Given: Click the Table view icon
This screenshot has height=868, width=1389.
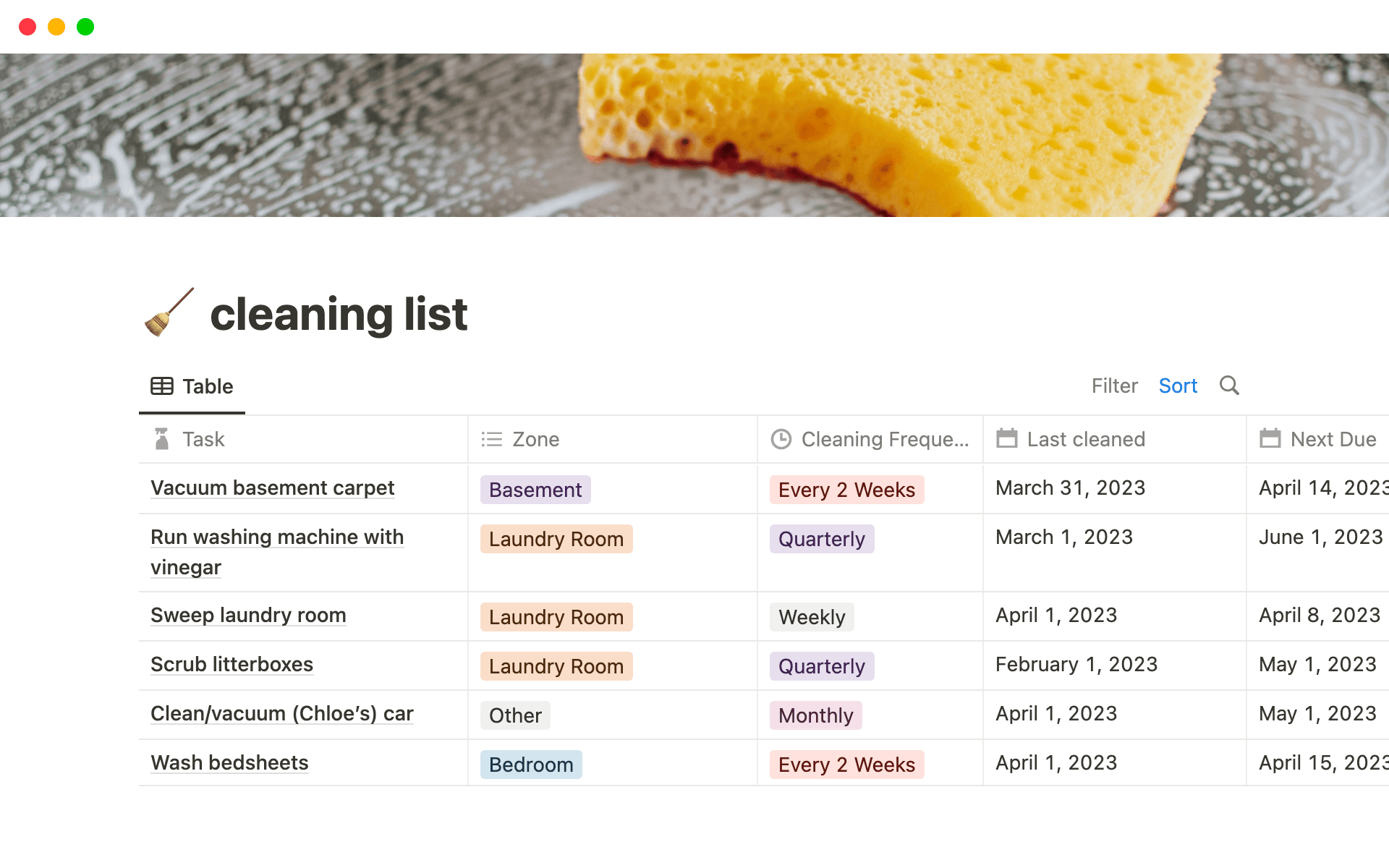Looking at the screenshot, I should [x=162, y=386].
